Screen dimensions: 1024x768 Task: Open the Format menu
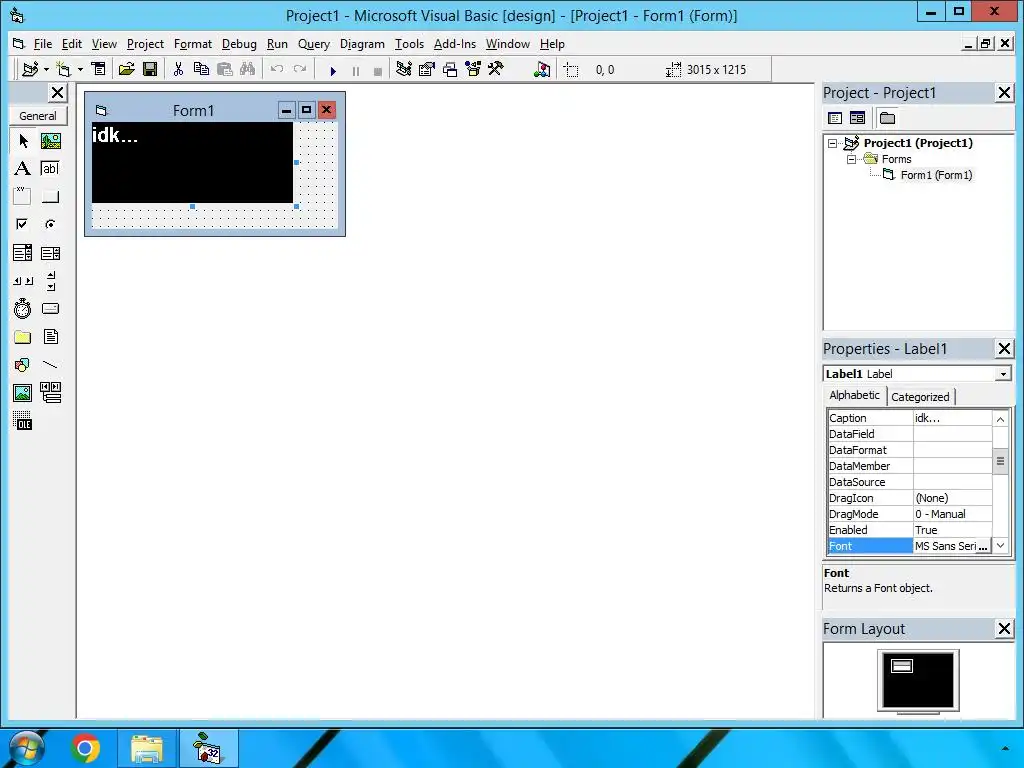tap(193, 44)
